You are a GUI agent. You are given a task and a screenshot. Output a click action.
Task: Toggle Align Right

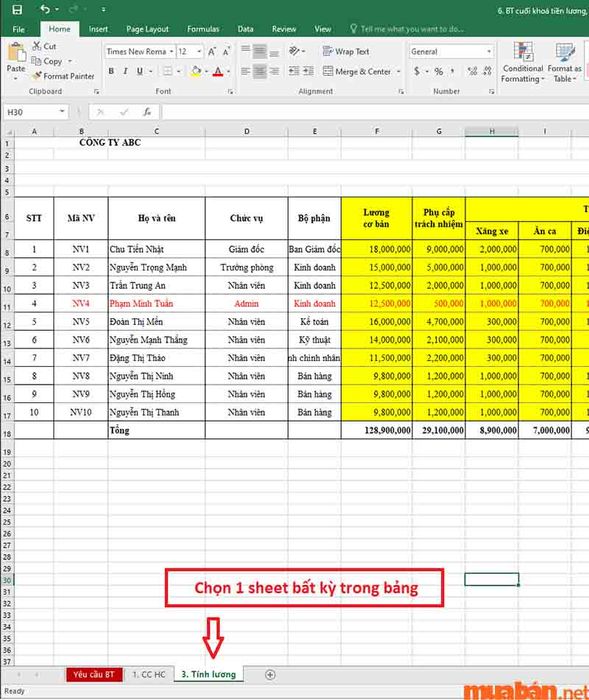[x=274, y=71]
